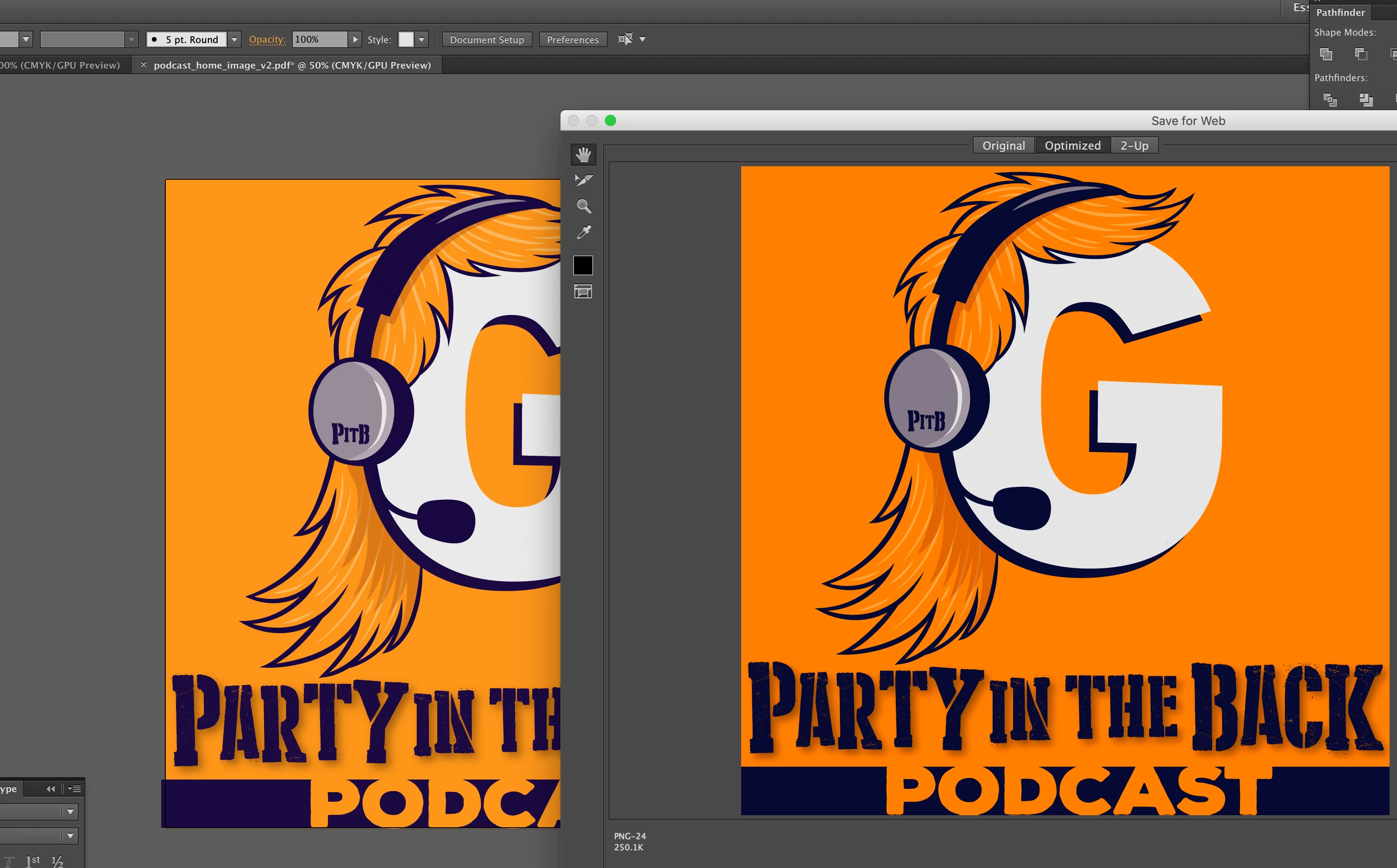Toggle Fractions (½) OpenType option
Screen dimensions: 1397x868
pyautogui.click(x=57, y=861)
